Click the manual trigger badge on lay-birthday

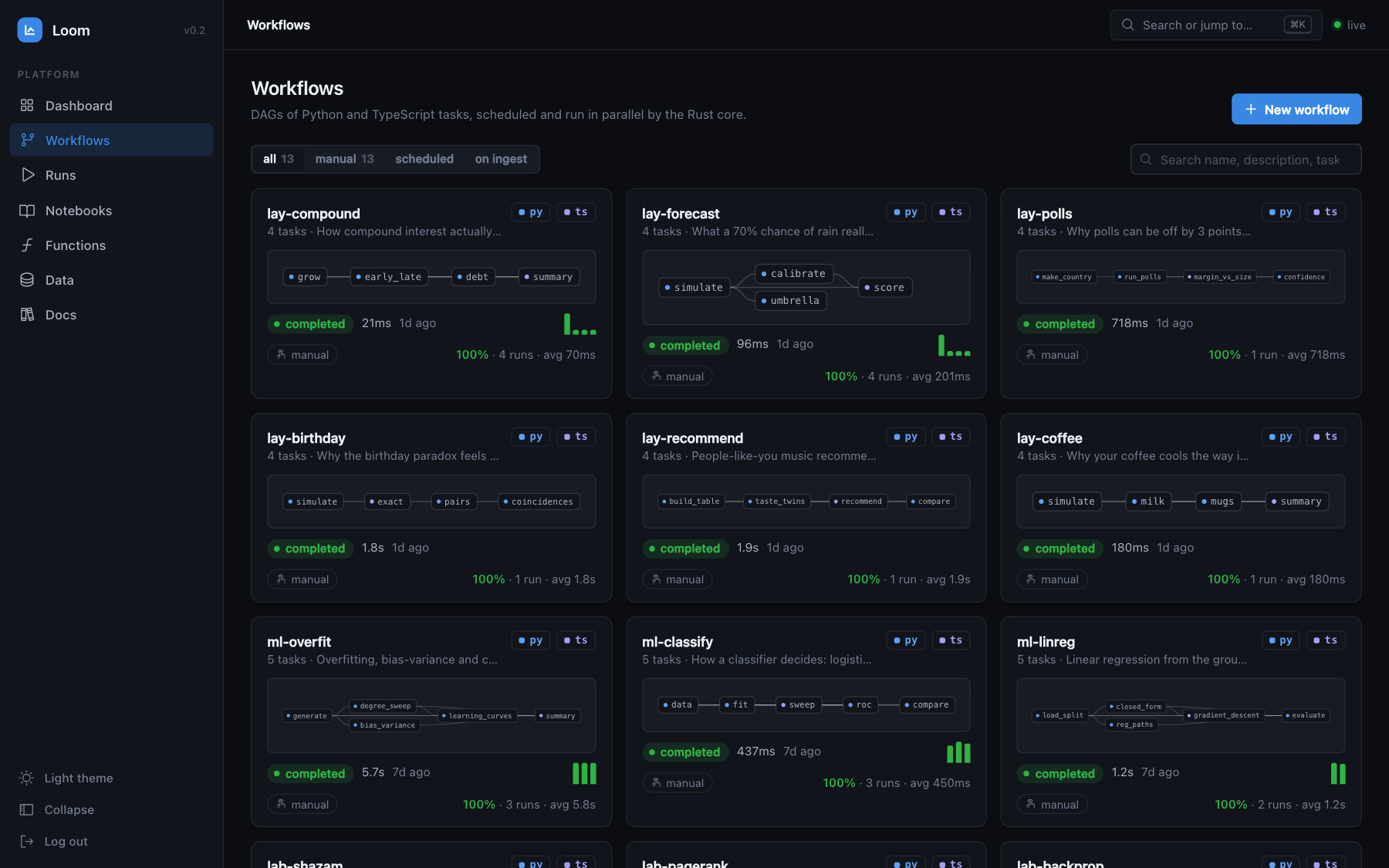click(302, 579)
